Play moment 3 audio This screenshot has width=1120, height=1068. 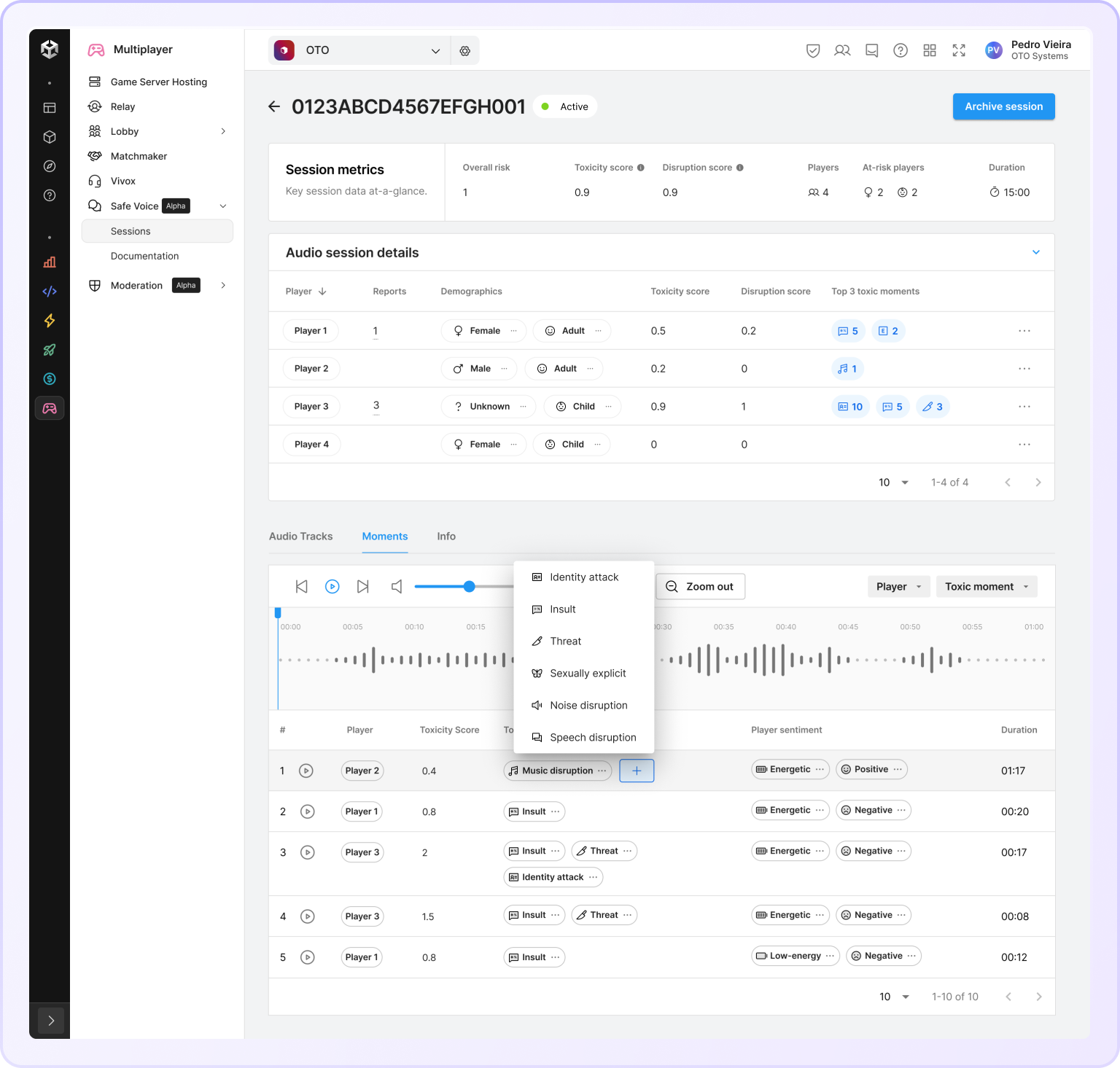coord(308,852)
